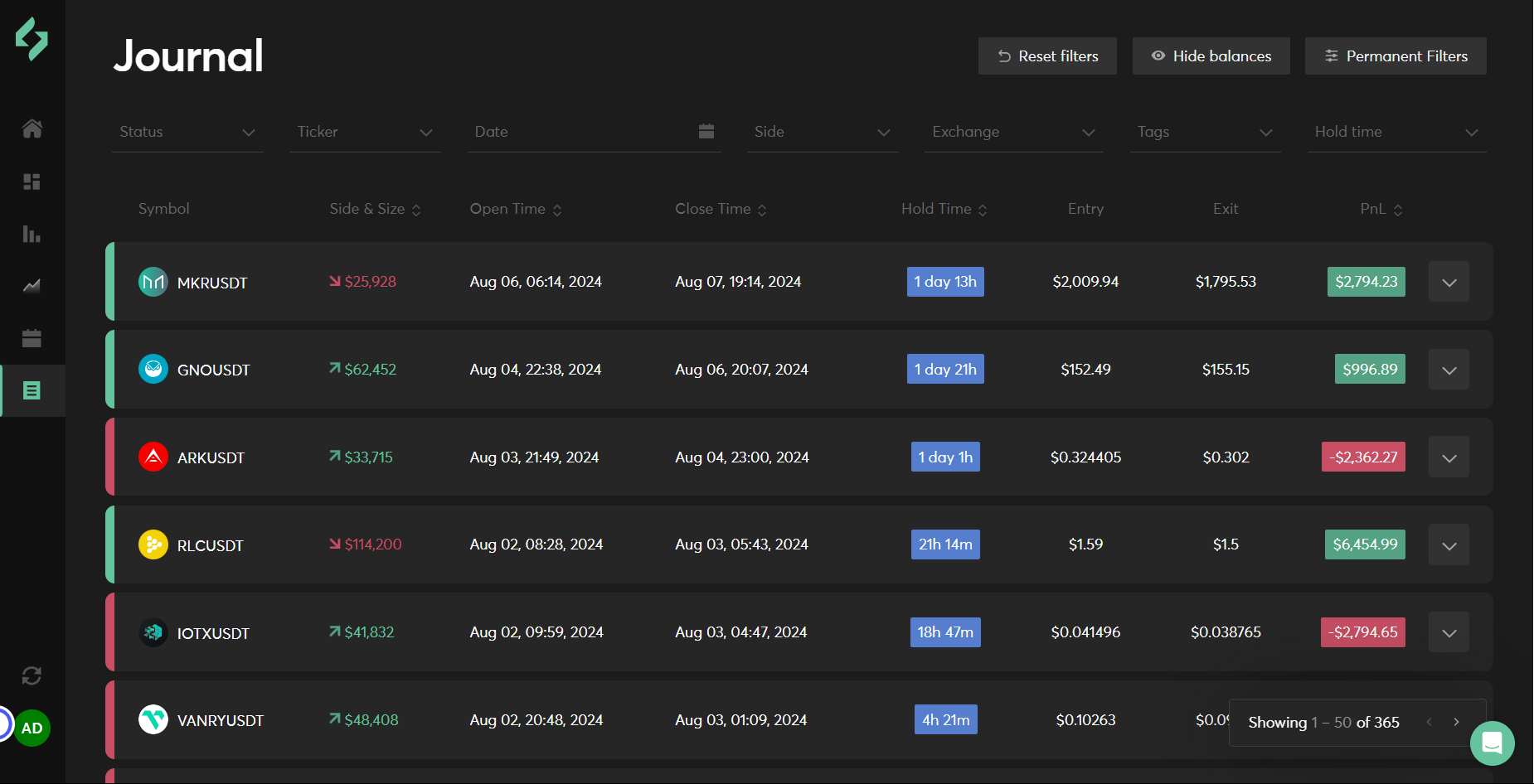Toggle Hide balances

(x=1211, y=56)
